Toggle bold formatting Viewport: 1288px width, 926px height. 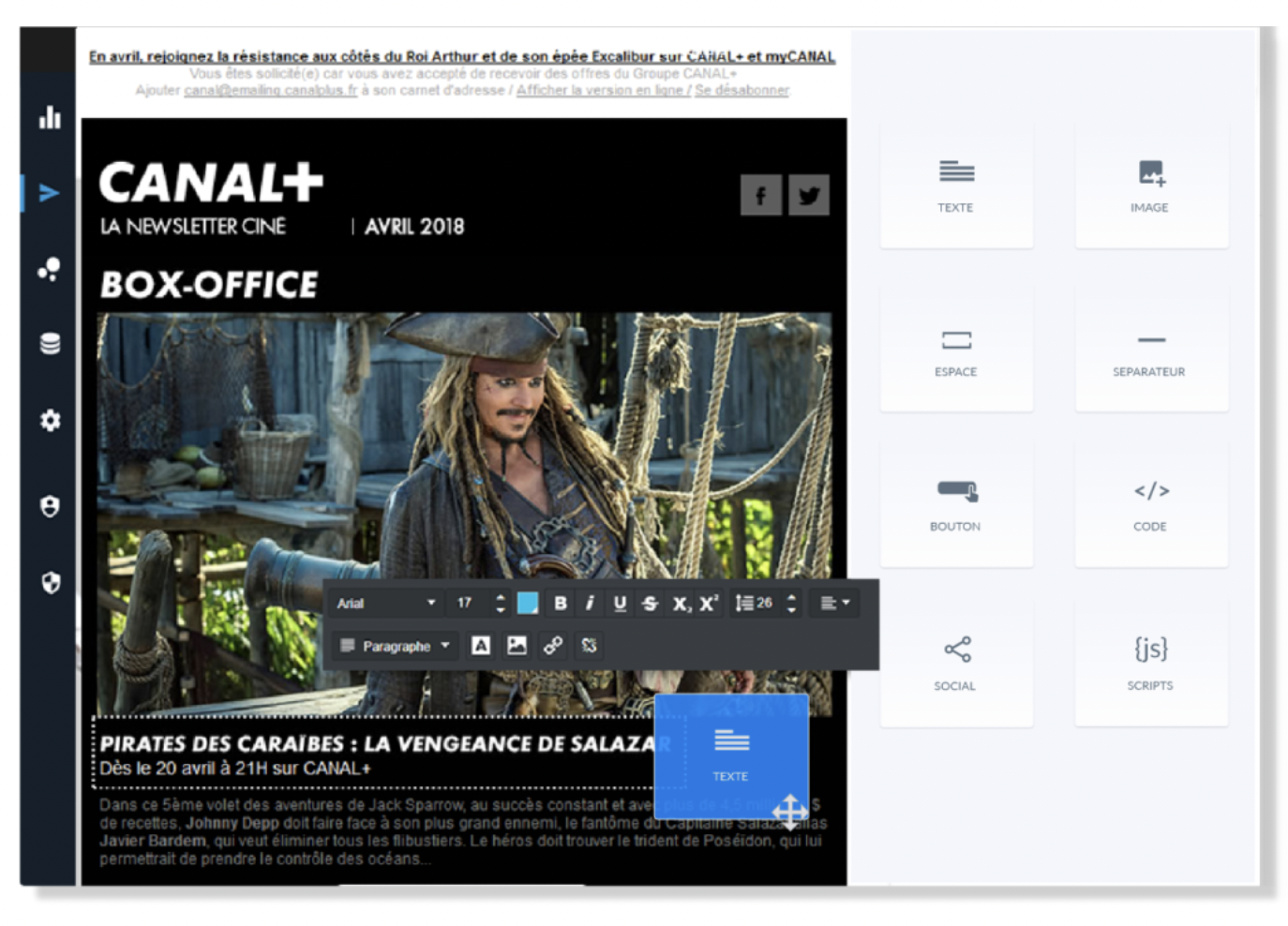point(560,603)
